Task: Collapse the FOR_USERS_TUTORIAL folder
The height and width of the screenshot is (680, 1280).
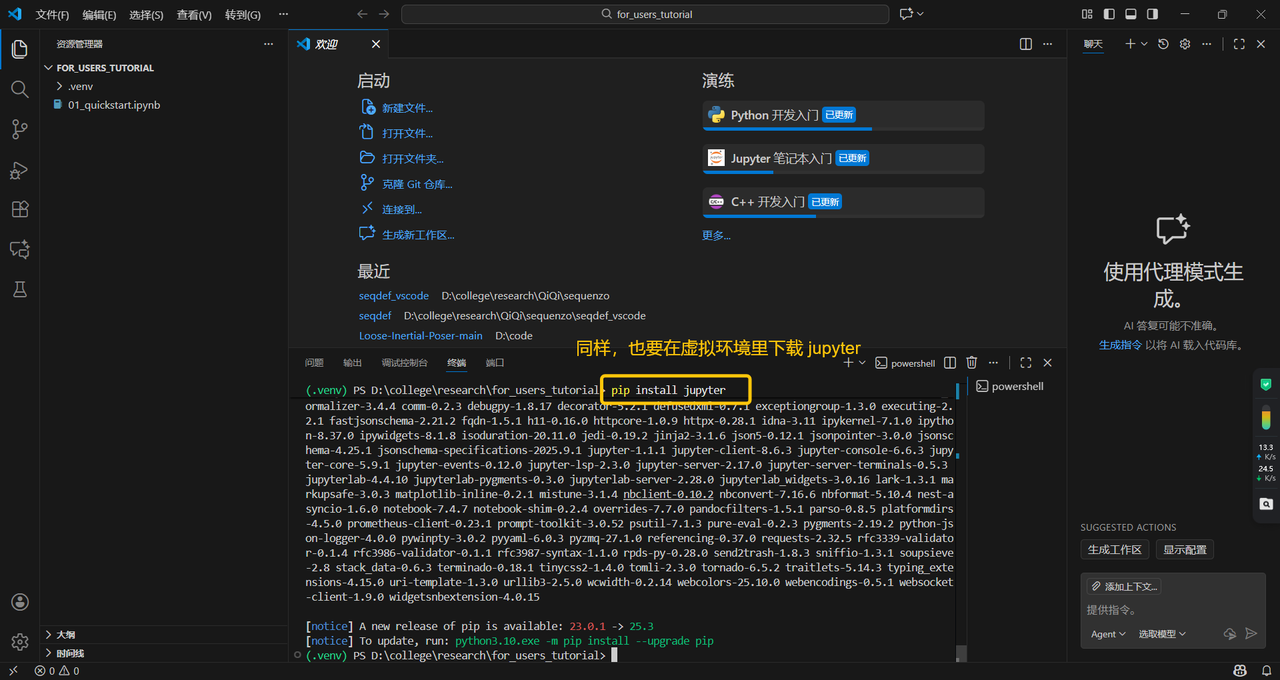Action: click(x=48, y=67)
